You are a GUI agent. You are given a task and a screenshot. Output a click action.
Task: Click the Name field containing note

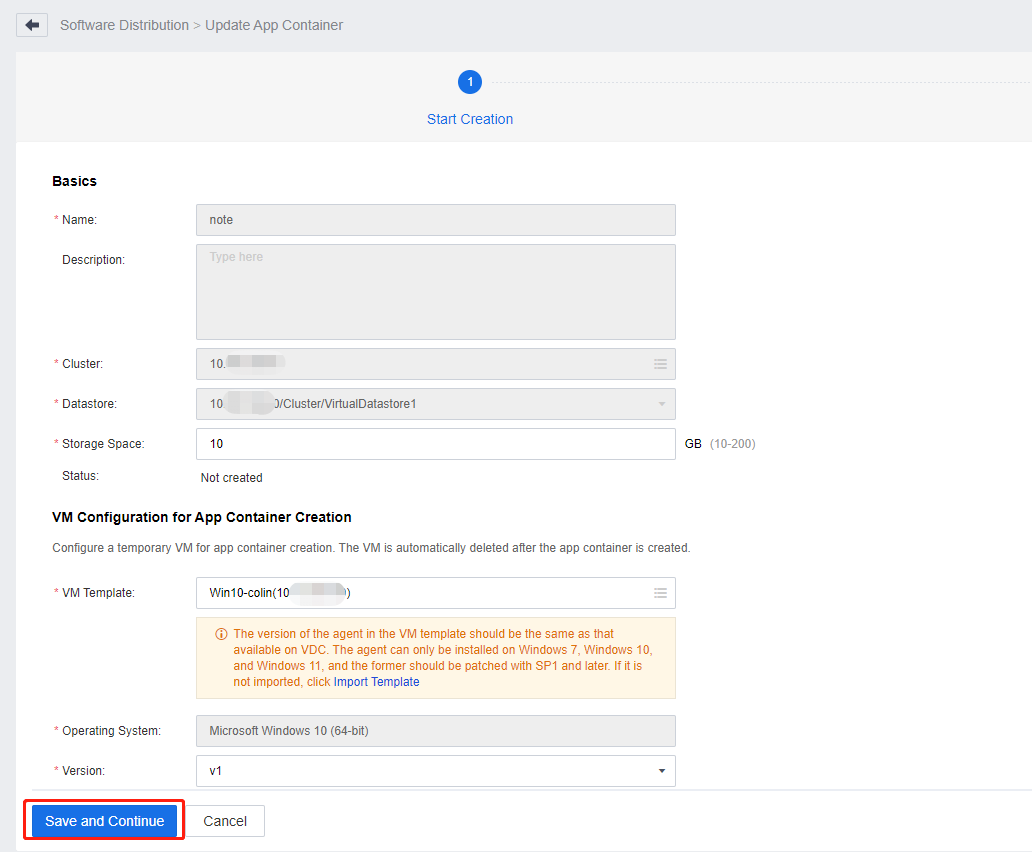(435, 220)
